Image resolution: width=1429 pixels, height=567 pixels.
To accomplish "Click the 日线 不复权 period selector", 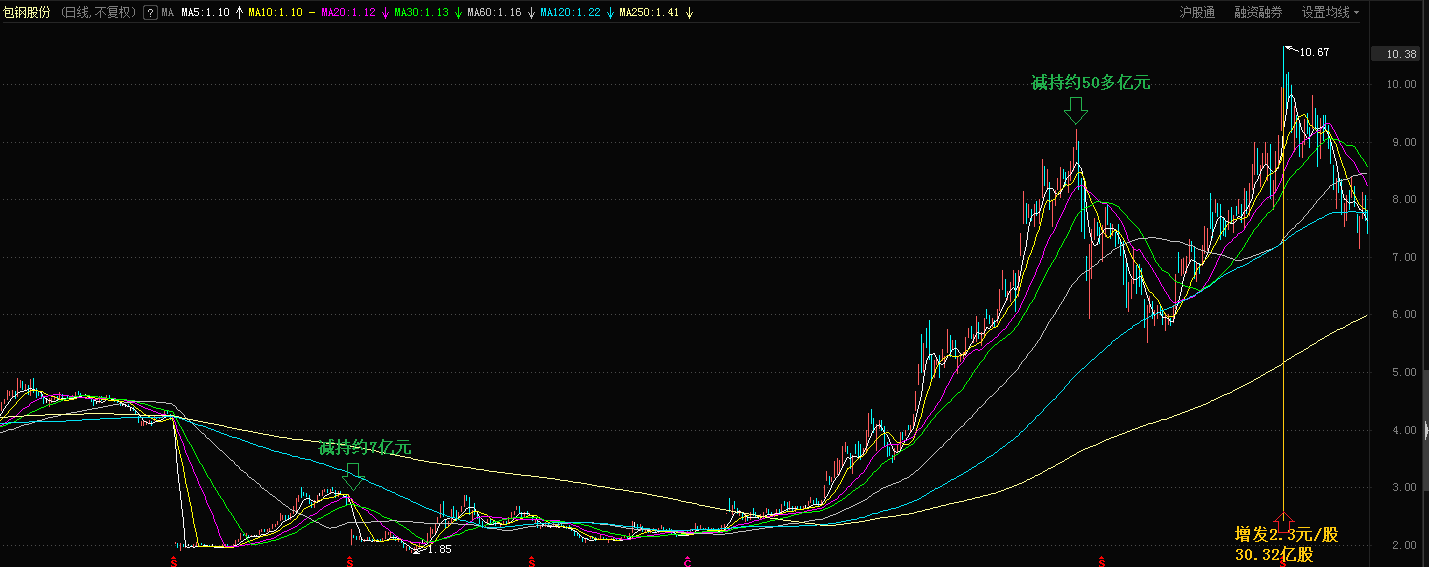I will 98,13.
